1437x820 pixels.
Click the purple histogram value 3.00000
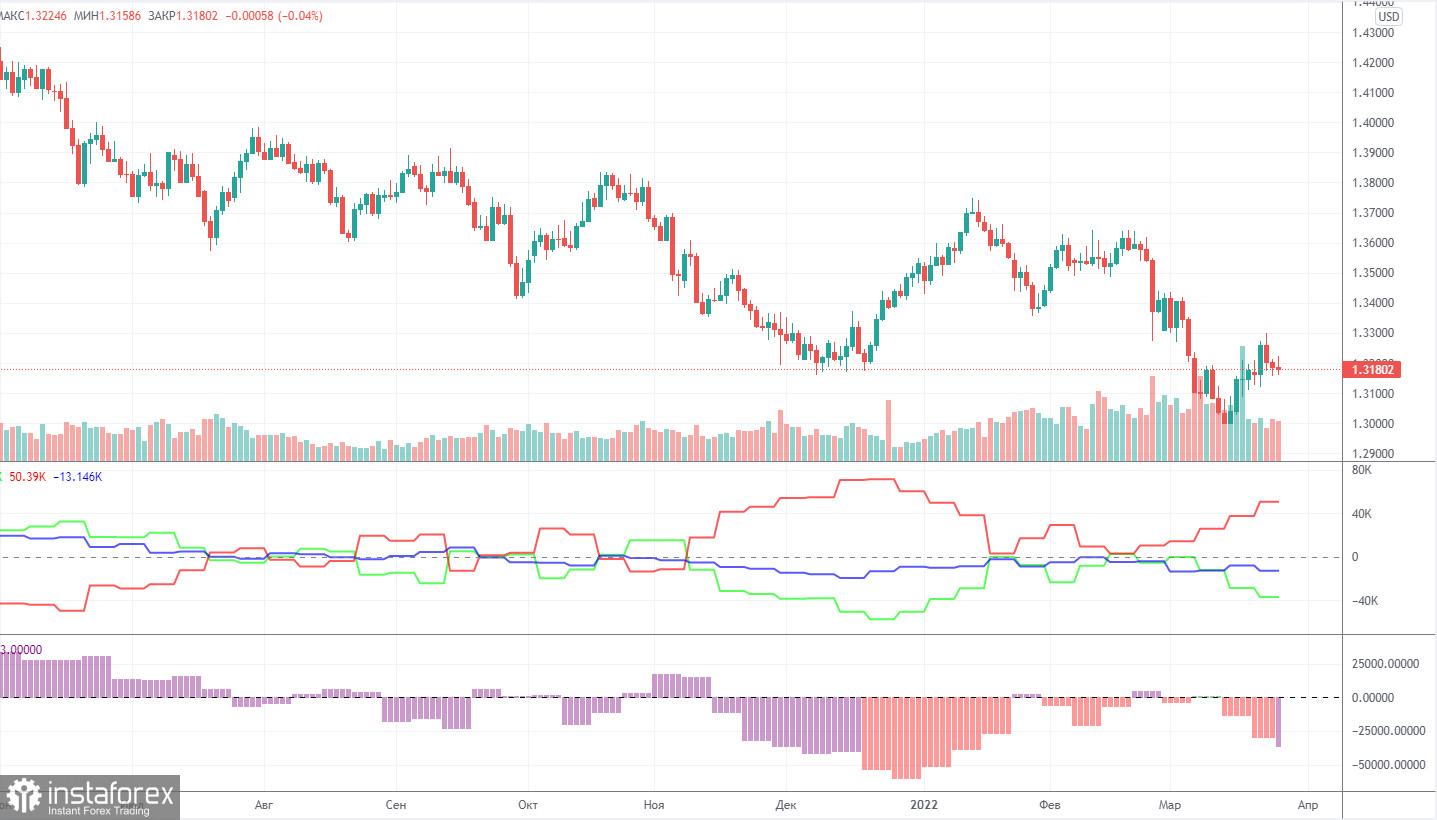click(21, 649)
